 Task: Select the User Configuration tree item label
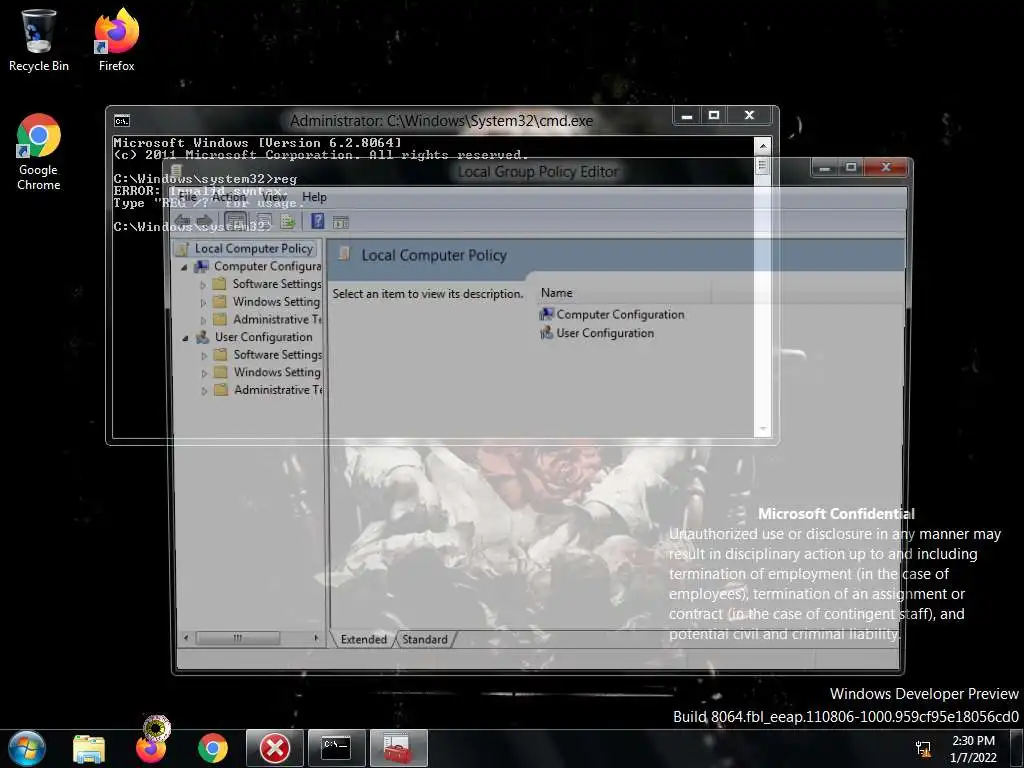pyautogui.click(x=264, y=337)
